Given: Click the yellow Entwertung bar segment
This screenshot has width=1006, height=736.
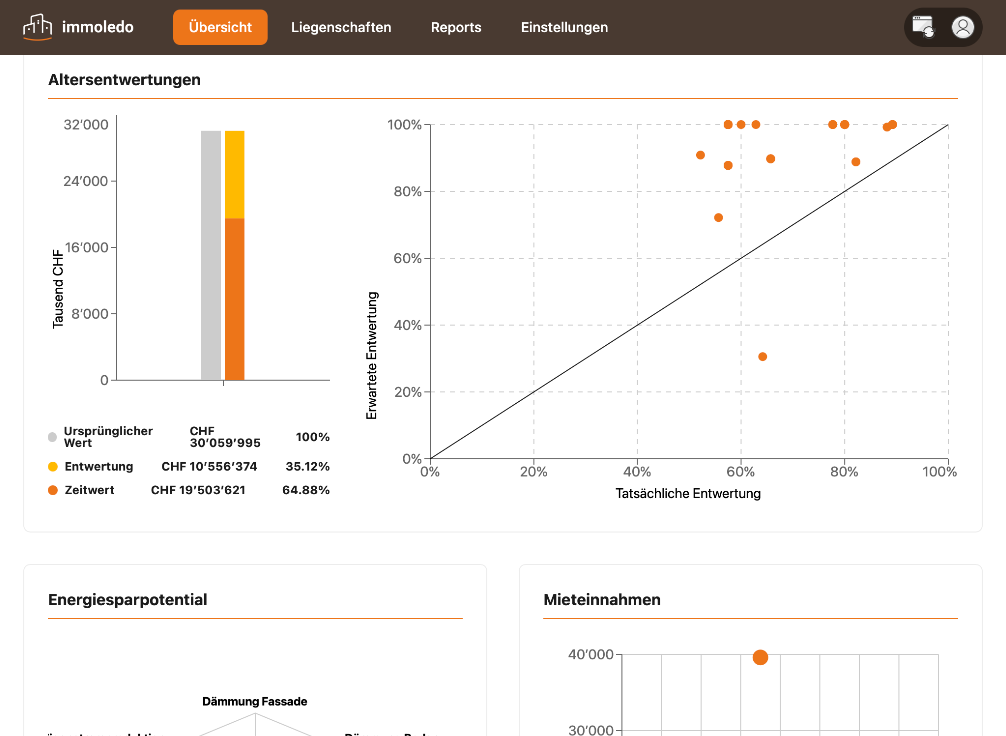Looking at the screenshot, I should [x=234, y=175].
